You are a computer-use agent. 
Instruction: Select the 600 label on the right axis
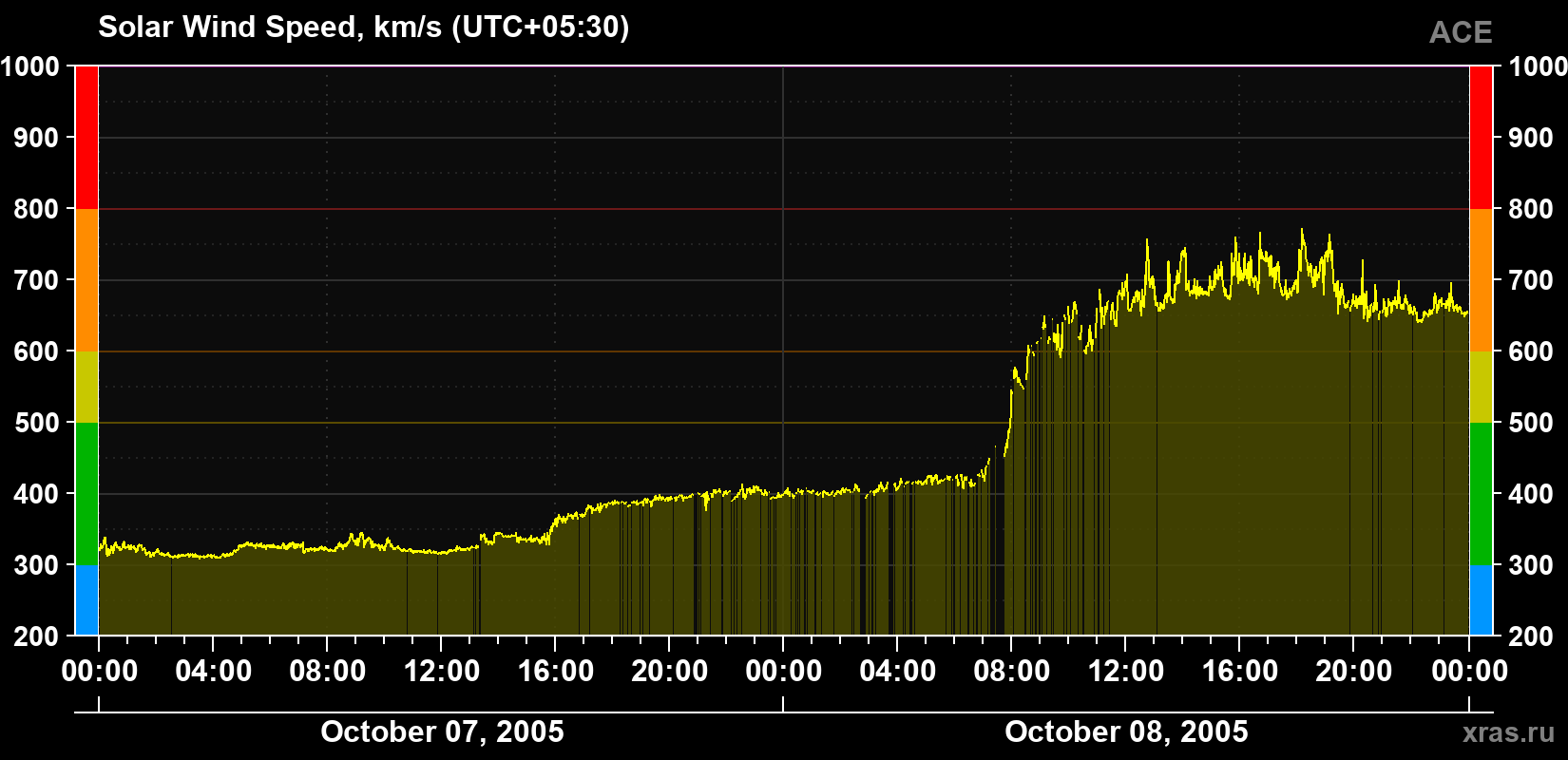1531,351
